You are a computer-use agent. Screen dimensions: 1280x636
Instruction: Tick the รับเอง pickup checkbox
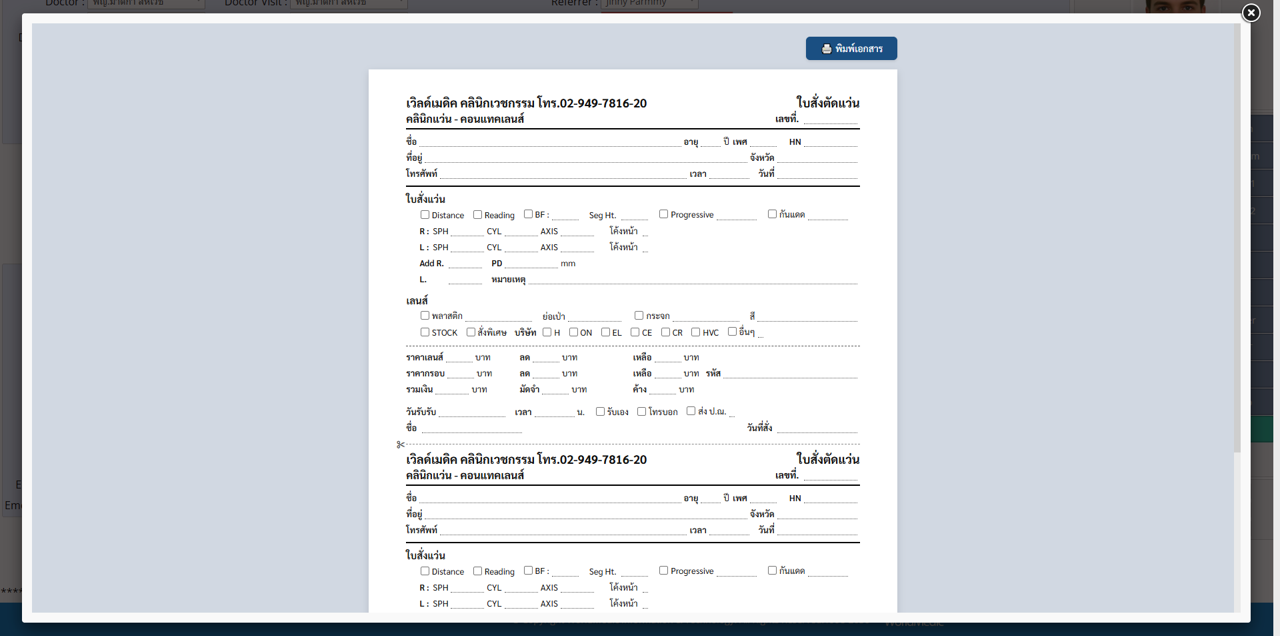pyautogui.click(x=600, y=411)
